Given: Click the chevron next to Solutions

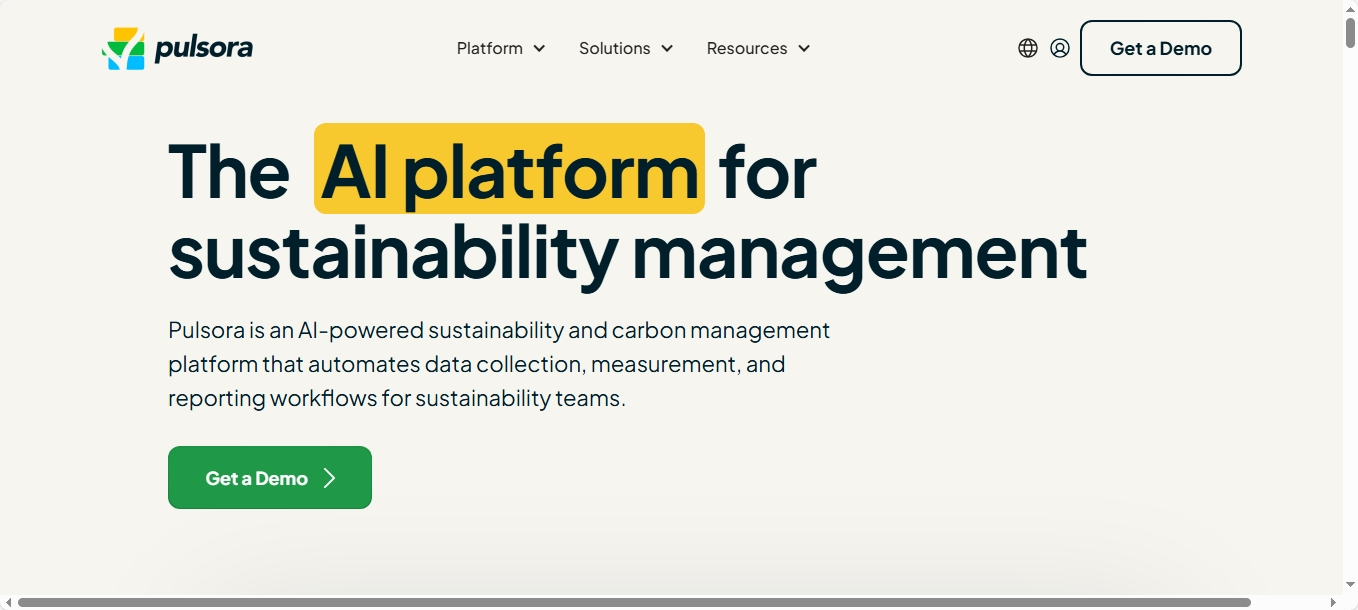Looking at the screenshot, I should tap(667, 48).
